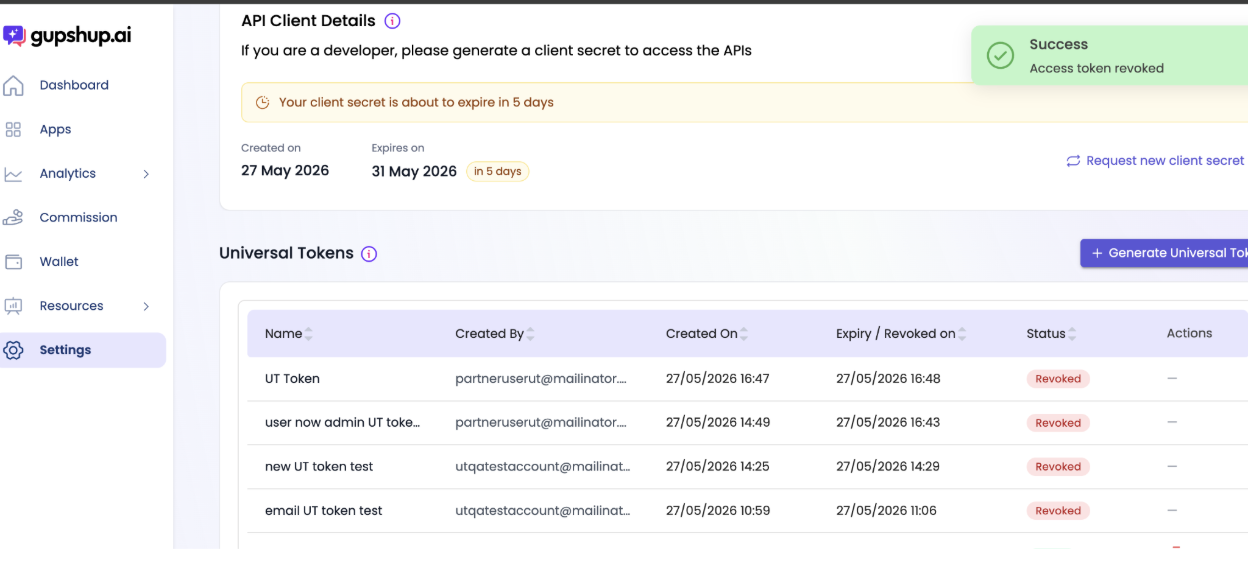Click the refresh icon beside Request new client secret
The width and height of the screenshot is (1254, 570).
(x=1073, y=161)
